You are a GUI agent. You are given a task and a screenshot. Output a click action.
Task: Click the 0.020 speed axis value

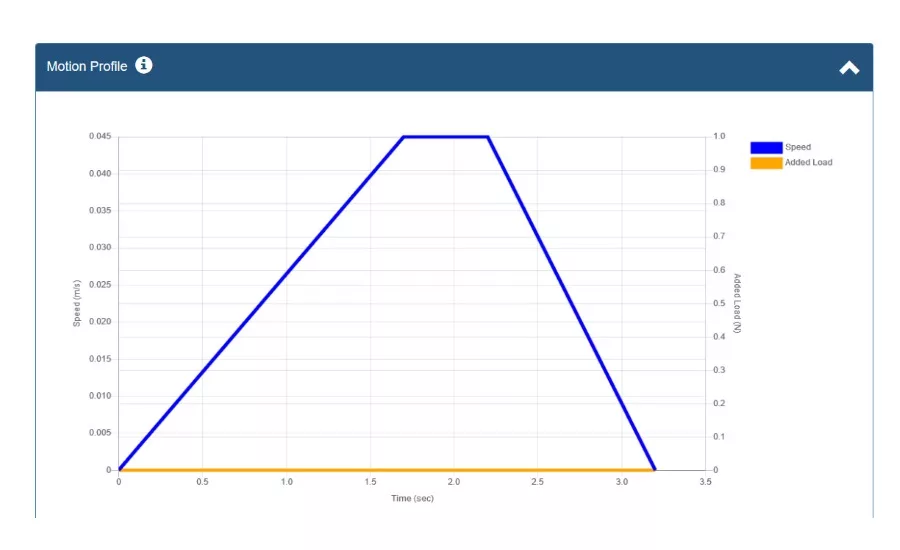click(x=100, y=322)
